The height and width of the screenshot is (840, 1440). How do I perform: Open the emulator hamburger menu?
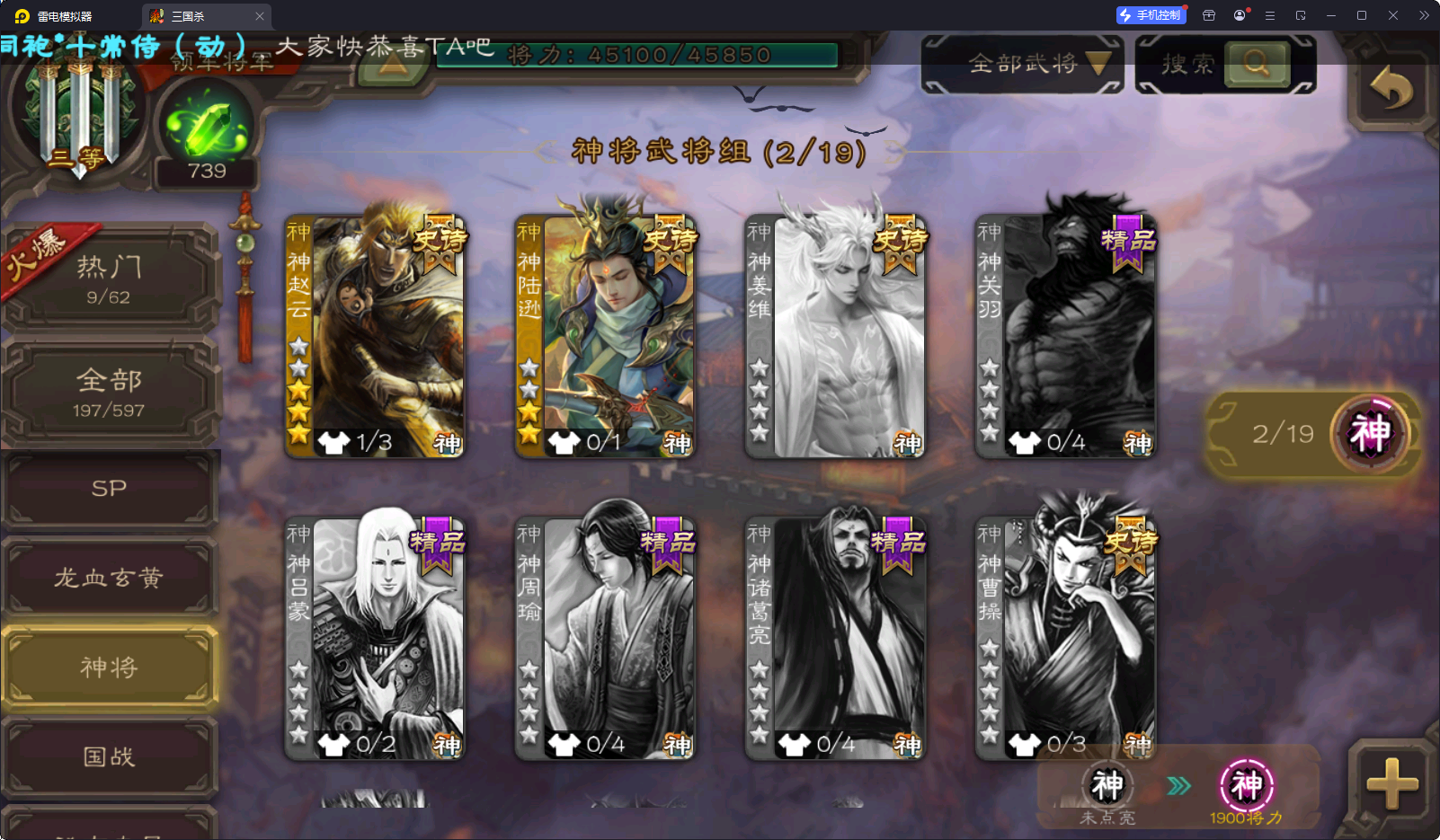[x=1270, y=15]
